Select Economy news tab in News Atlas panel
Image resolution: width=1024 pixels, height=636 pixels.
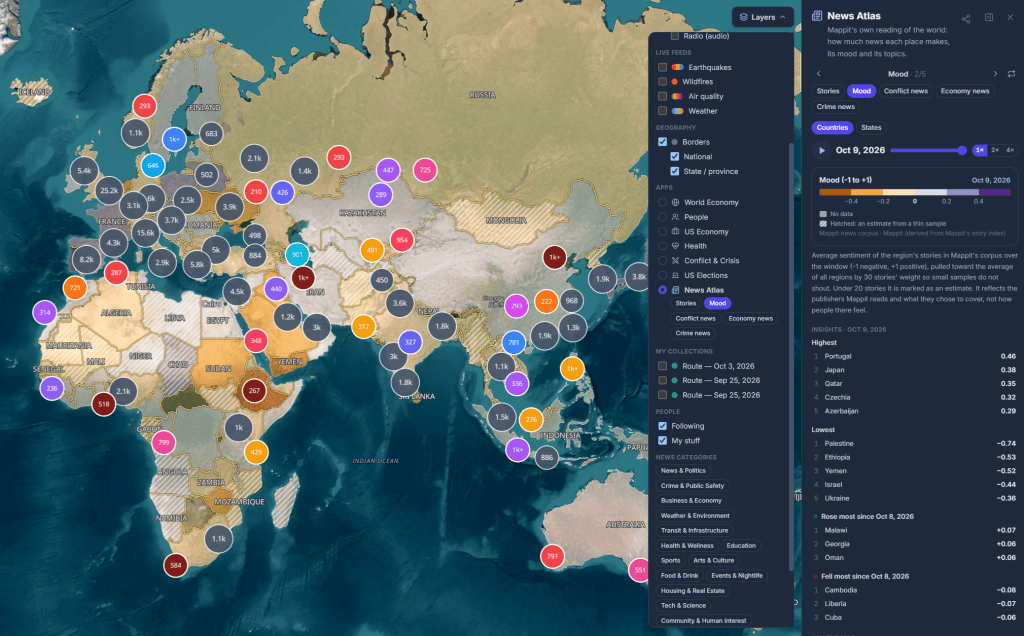tap(965, 91)
